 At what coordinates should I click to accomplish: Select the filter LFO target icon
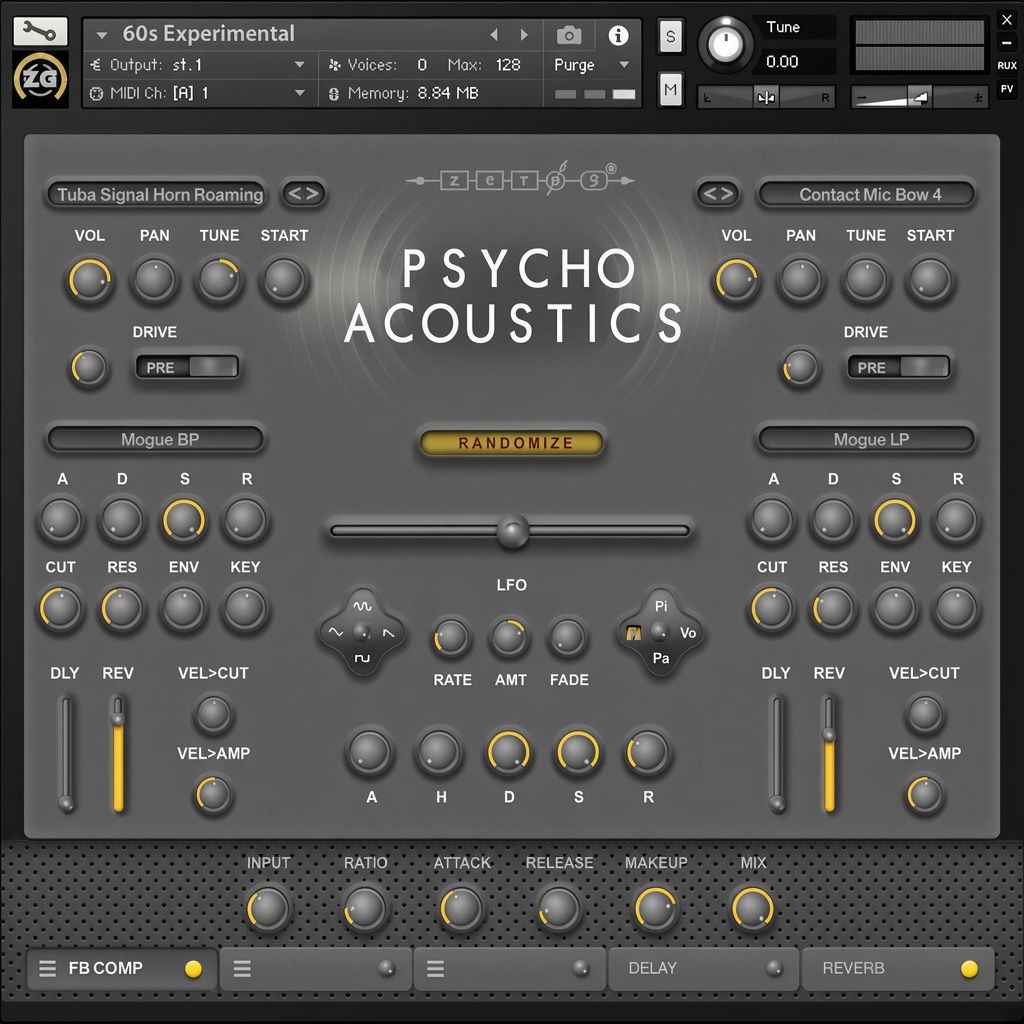(633, 633)
